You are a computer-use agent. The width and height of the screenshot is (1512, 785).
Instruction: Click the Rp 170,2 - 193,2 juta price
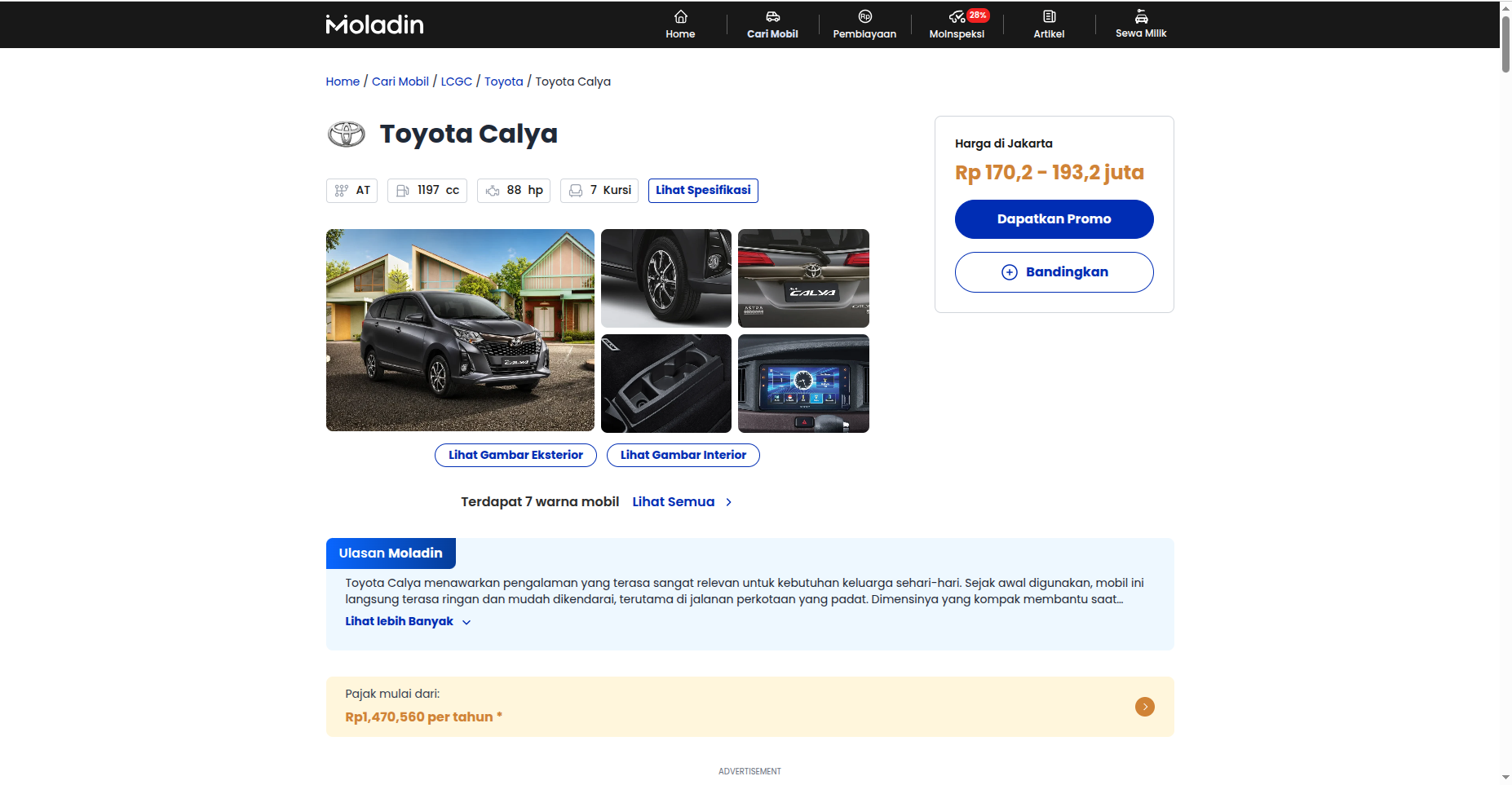click(1050, 173)
